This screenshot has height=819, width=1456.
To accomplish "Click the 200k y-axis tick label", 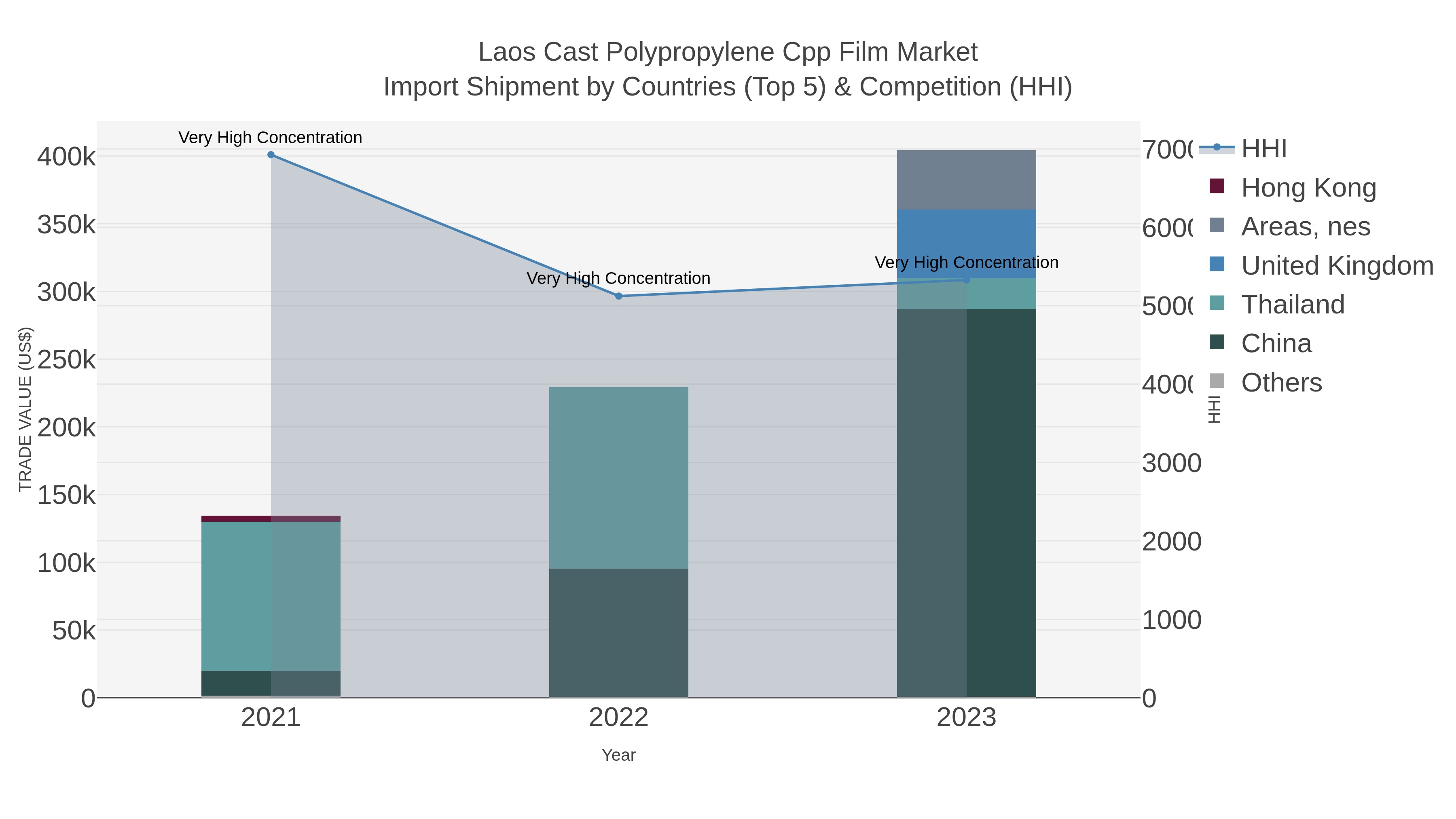I will 66,428.
